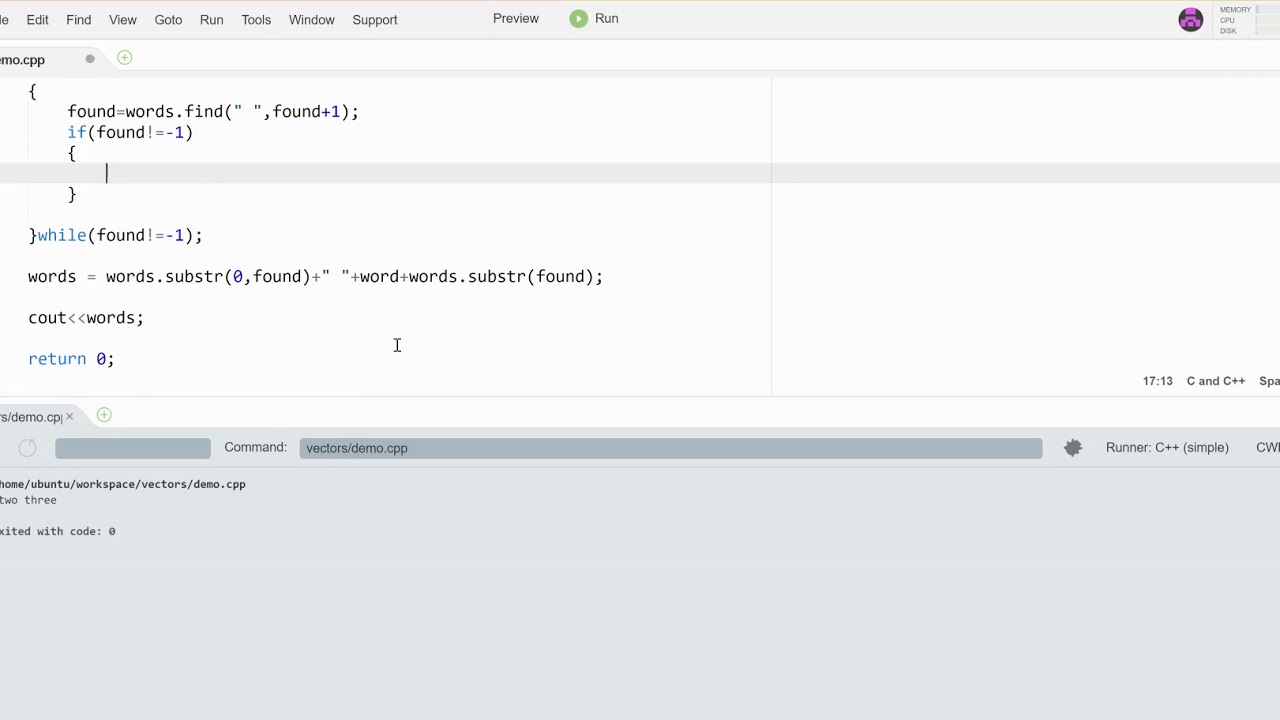Close the vectors/demo.cpp output tab
The height and width of the screenshot is (720, 1280).
click(x=69, y=416)
